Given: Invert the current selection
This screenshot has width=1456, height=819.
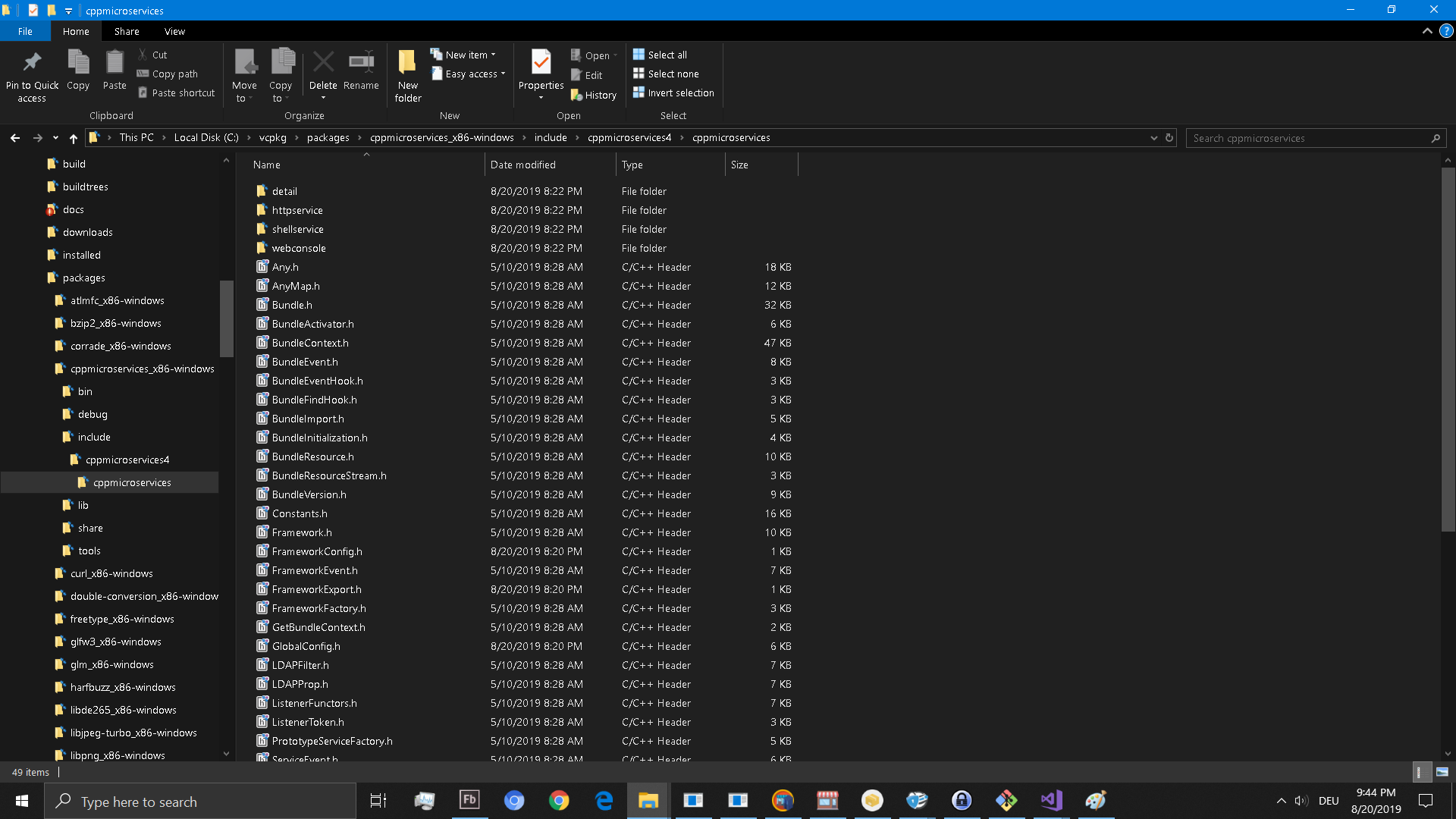Looking at the screenshot, I should (673, 93).
